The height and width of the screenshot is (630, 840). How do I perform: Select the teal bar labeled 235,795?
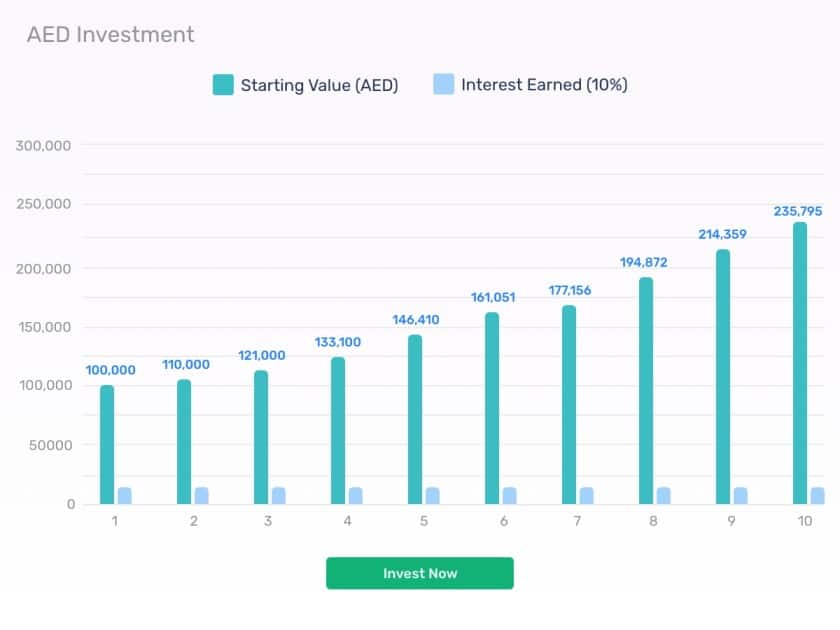pos(800,363)
